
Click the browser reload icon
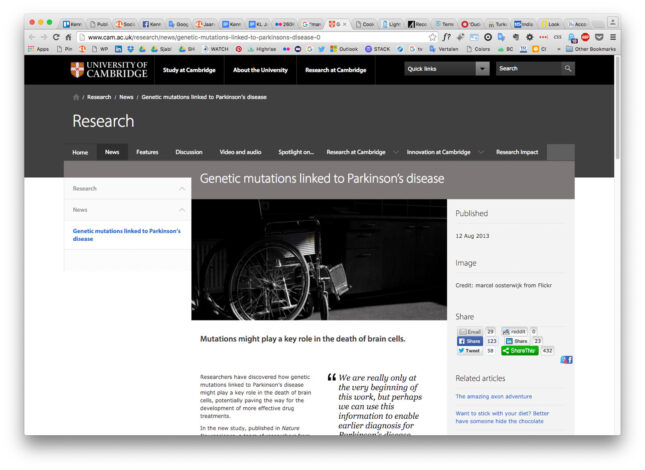(56, 37)
